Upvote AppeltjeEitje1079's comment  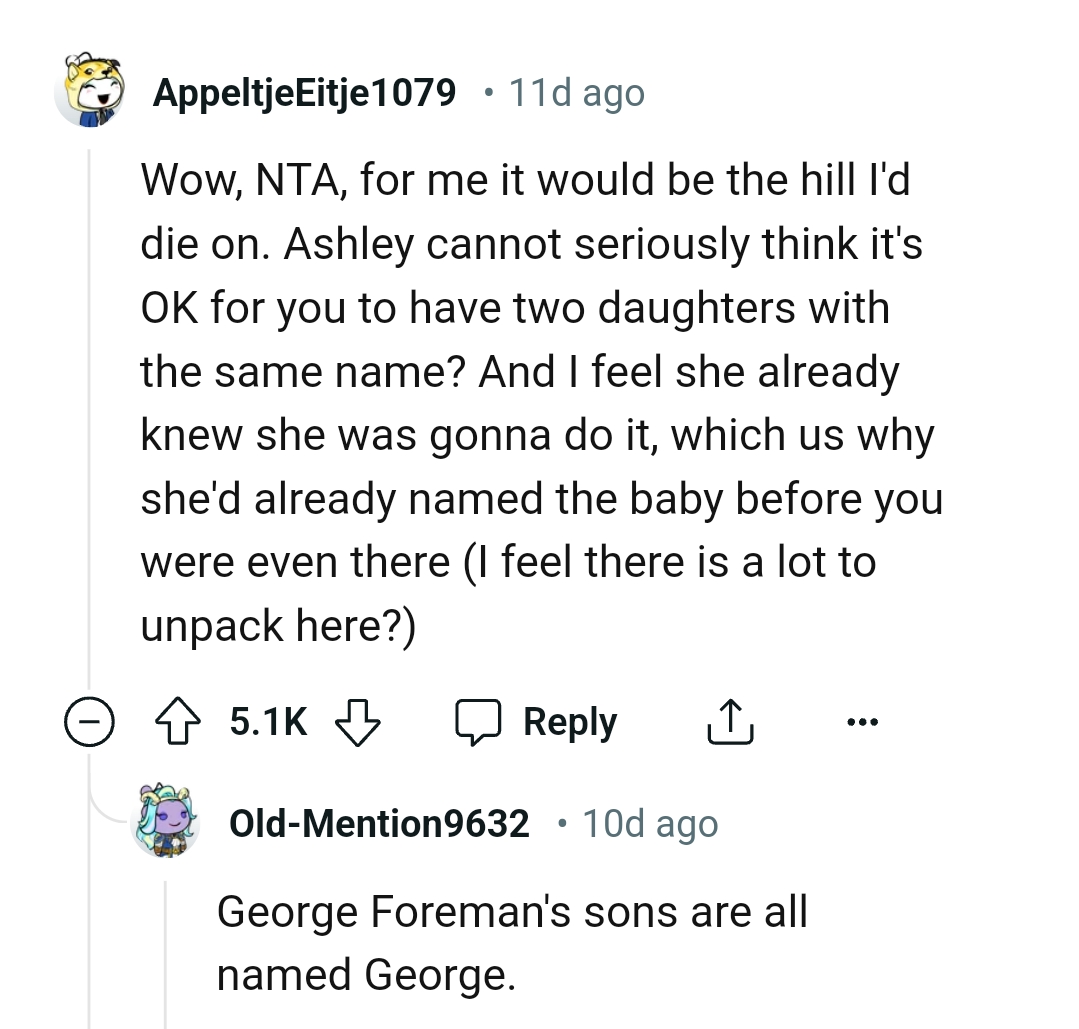[x=178, y=720]
